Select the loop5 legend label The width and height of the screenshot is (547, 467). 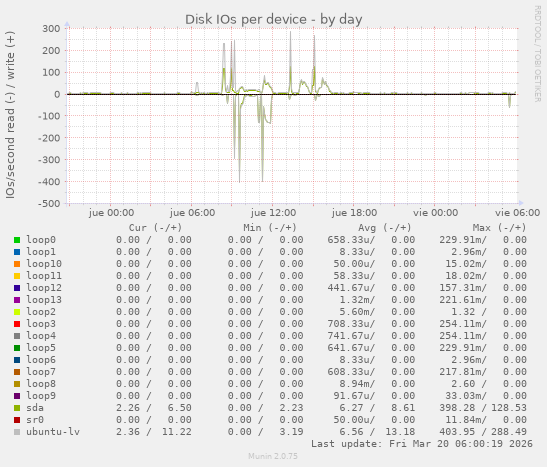coord(41,348)
